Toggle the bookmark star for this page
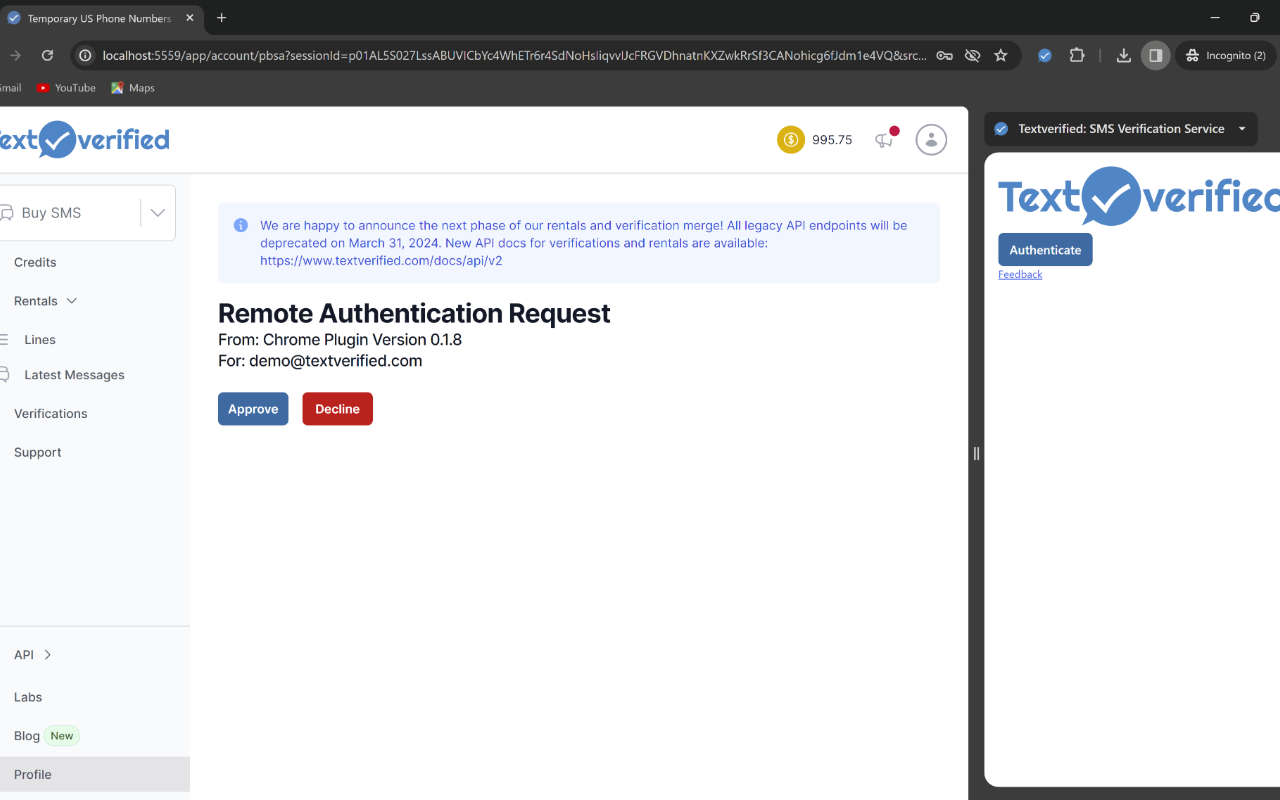The image size is (1280, 800). coord(1001,55)
